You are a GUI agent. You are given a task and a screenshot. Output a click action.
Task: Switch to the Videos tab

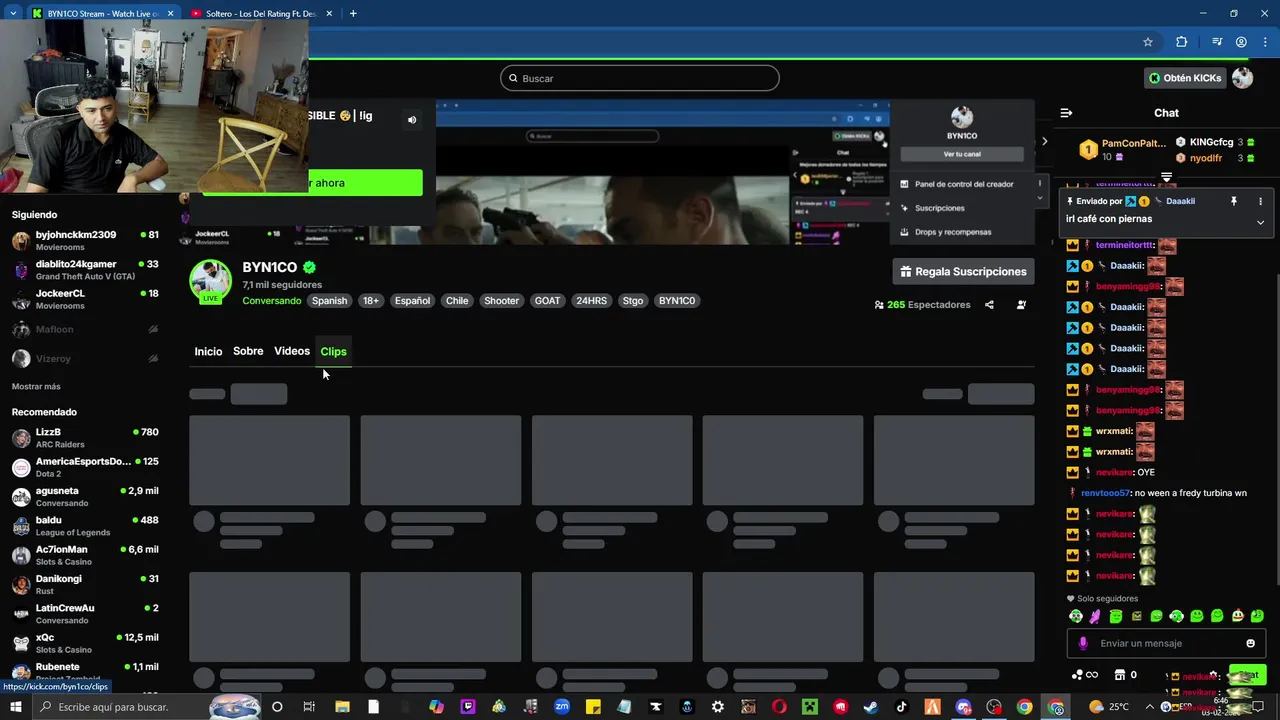click(x=292, y=351)
